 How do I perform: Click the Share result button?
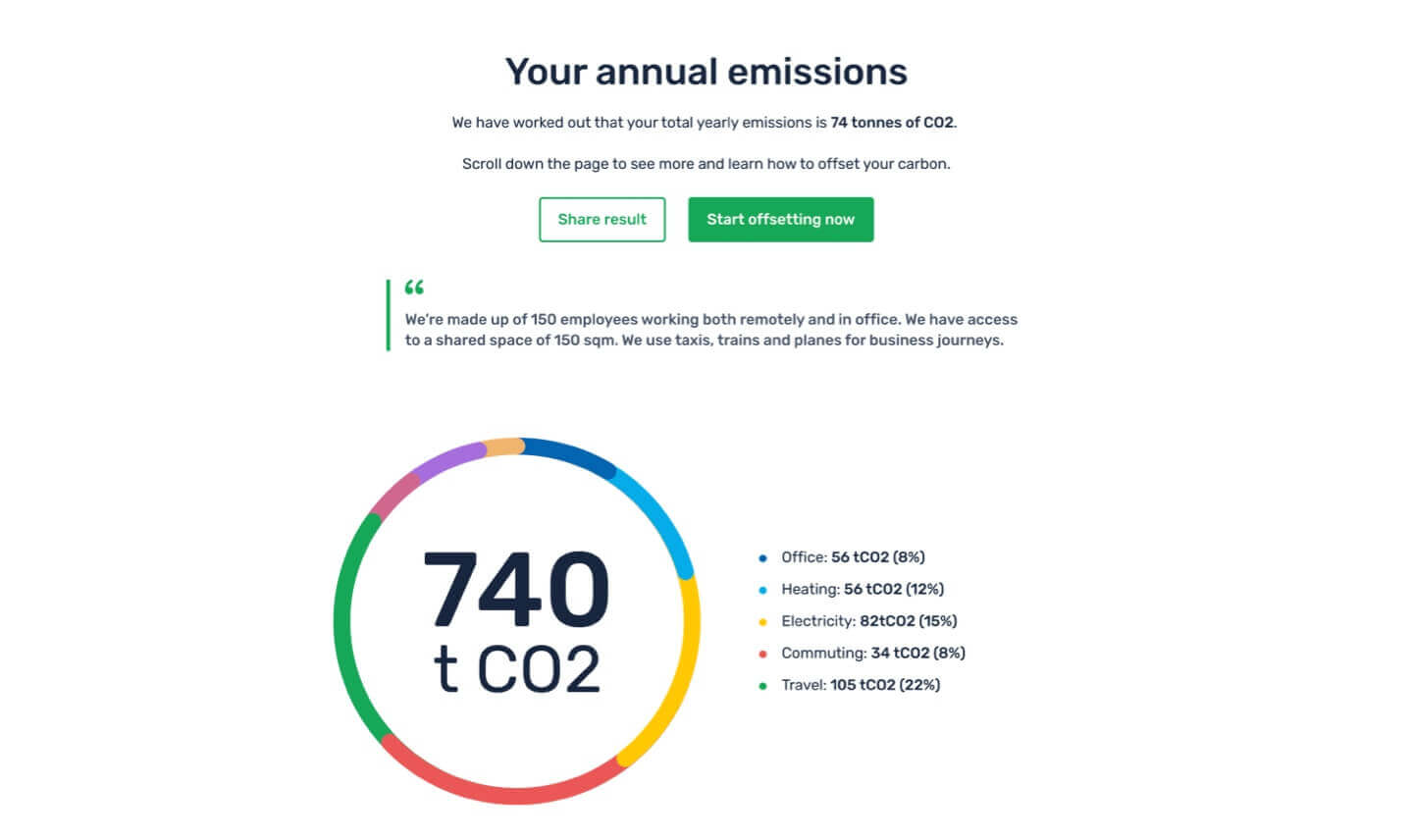coord(602,220)
